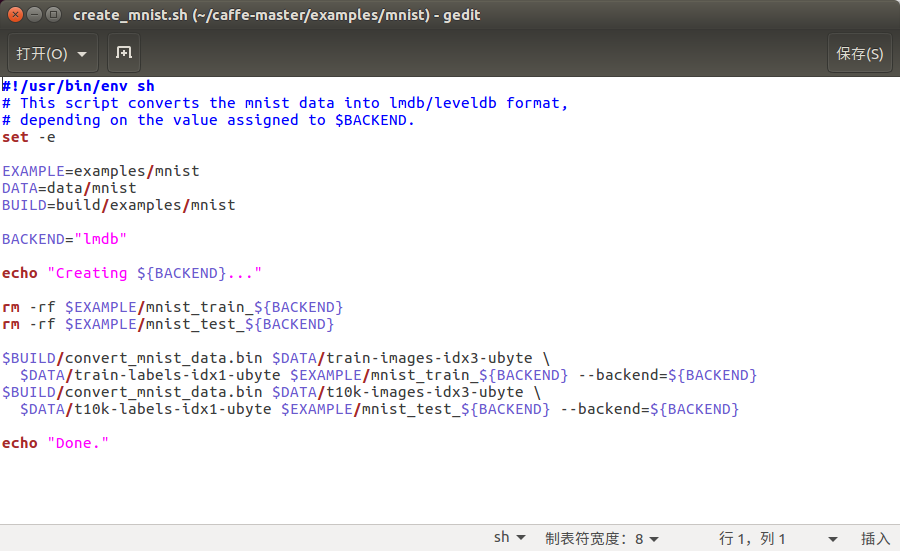900x551 pixels.
Task: Click the new document icon
Action: (x=124, y=53)
